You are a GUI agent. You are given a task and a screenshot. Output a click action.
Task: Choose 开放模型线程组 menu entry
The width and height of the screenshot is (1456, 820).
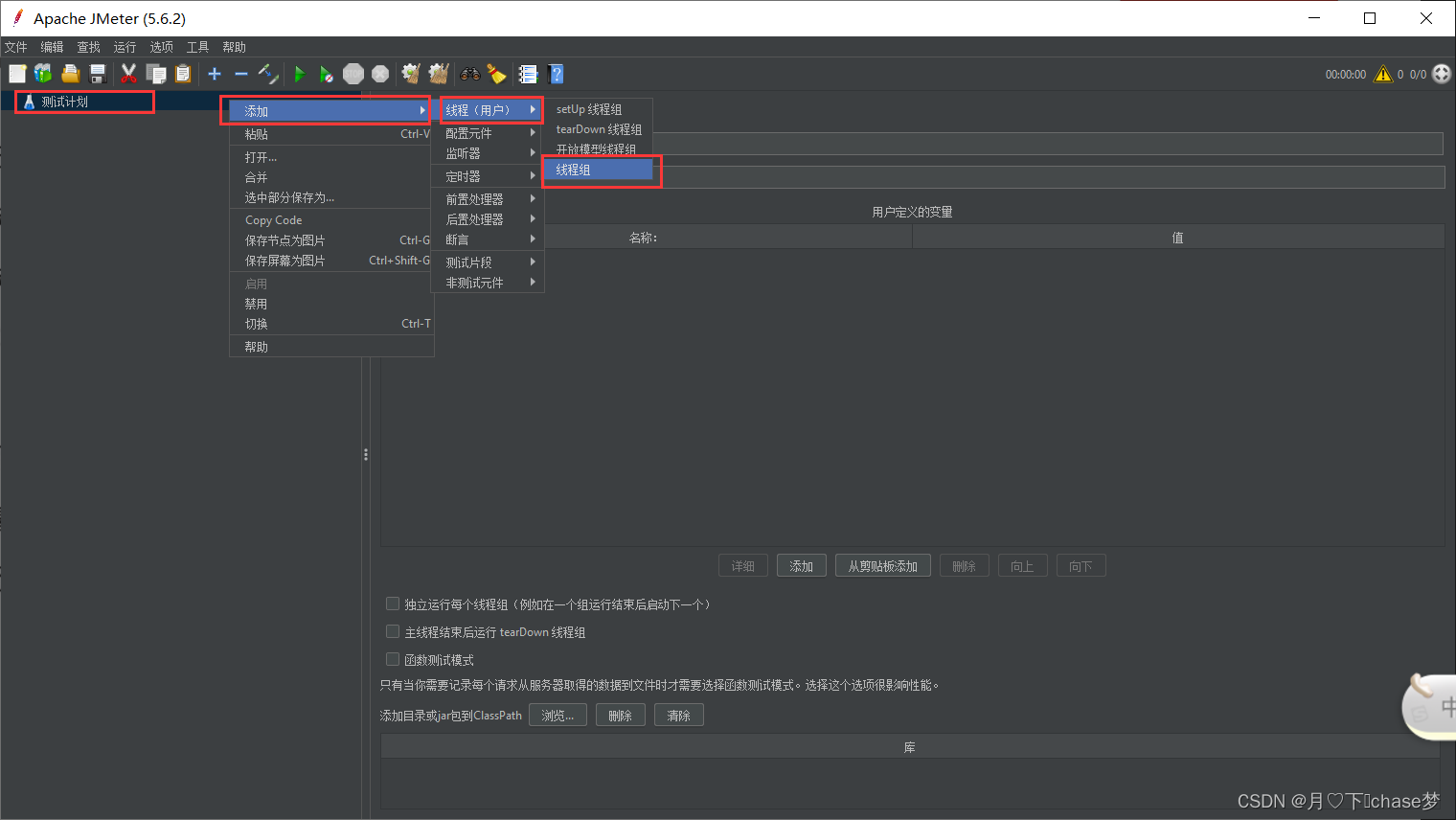click(x=599, y=149)
